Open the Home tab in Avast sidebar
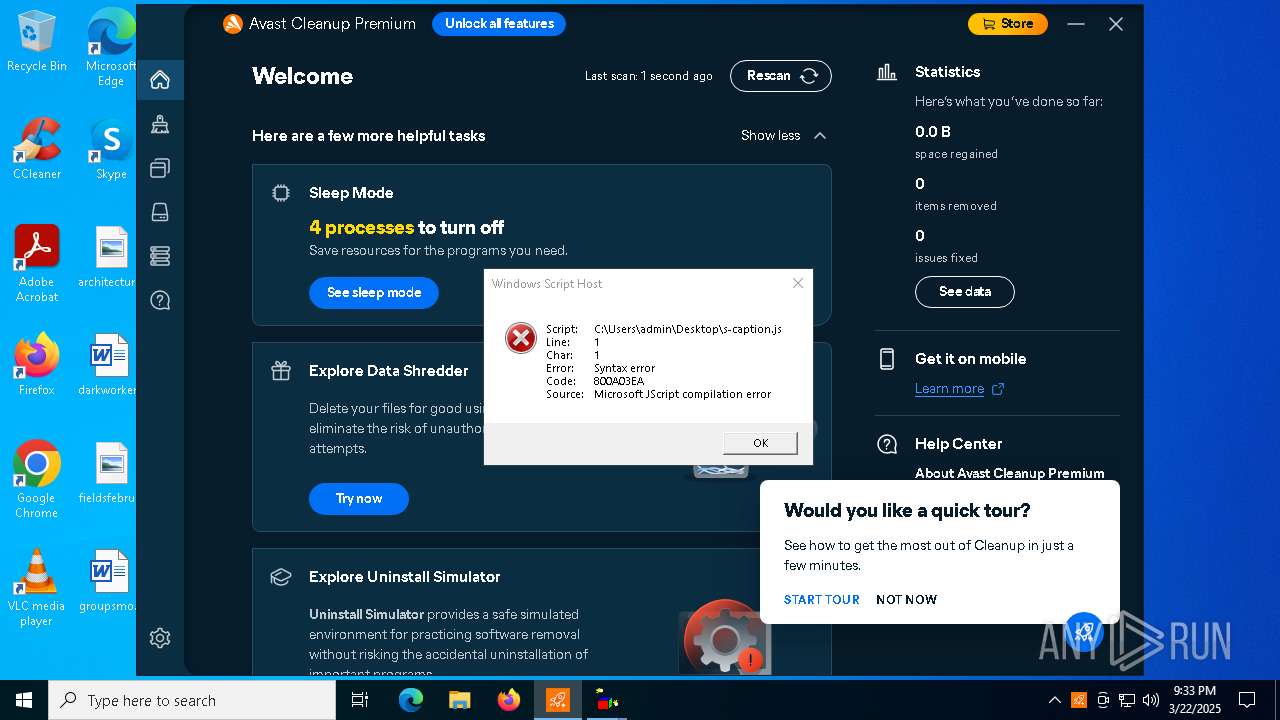This screenshot has width=1280, height=720. click(160, 80)
